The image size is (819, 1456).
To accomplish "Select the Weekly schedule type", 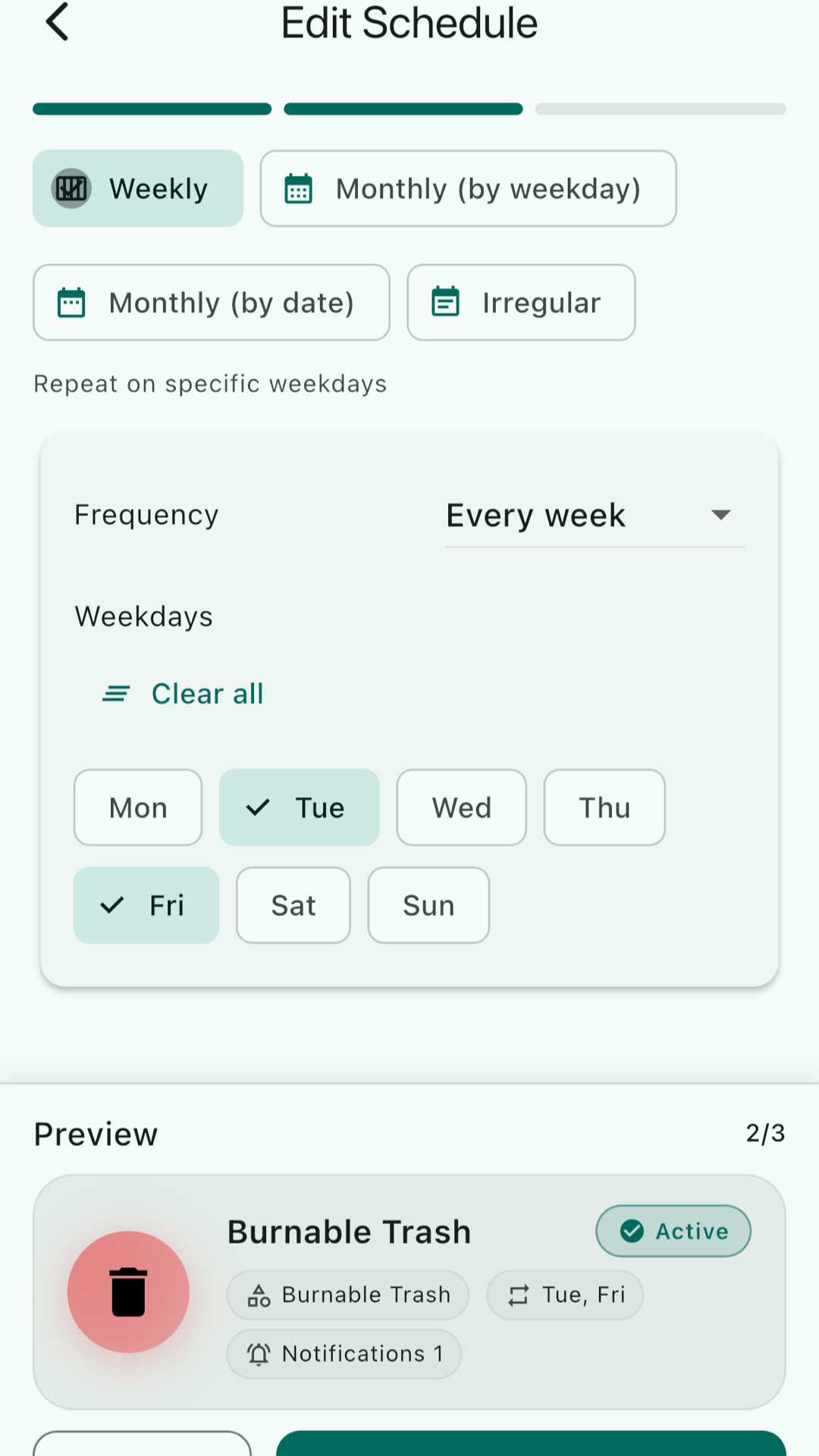I will coord(138,189).
